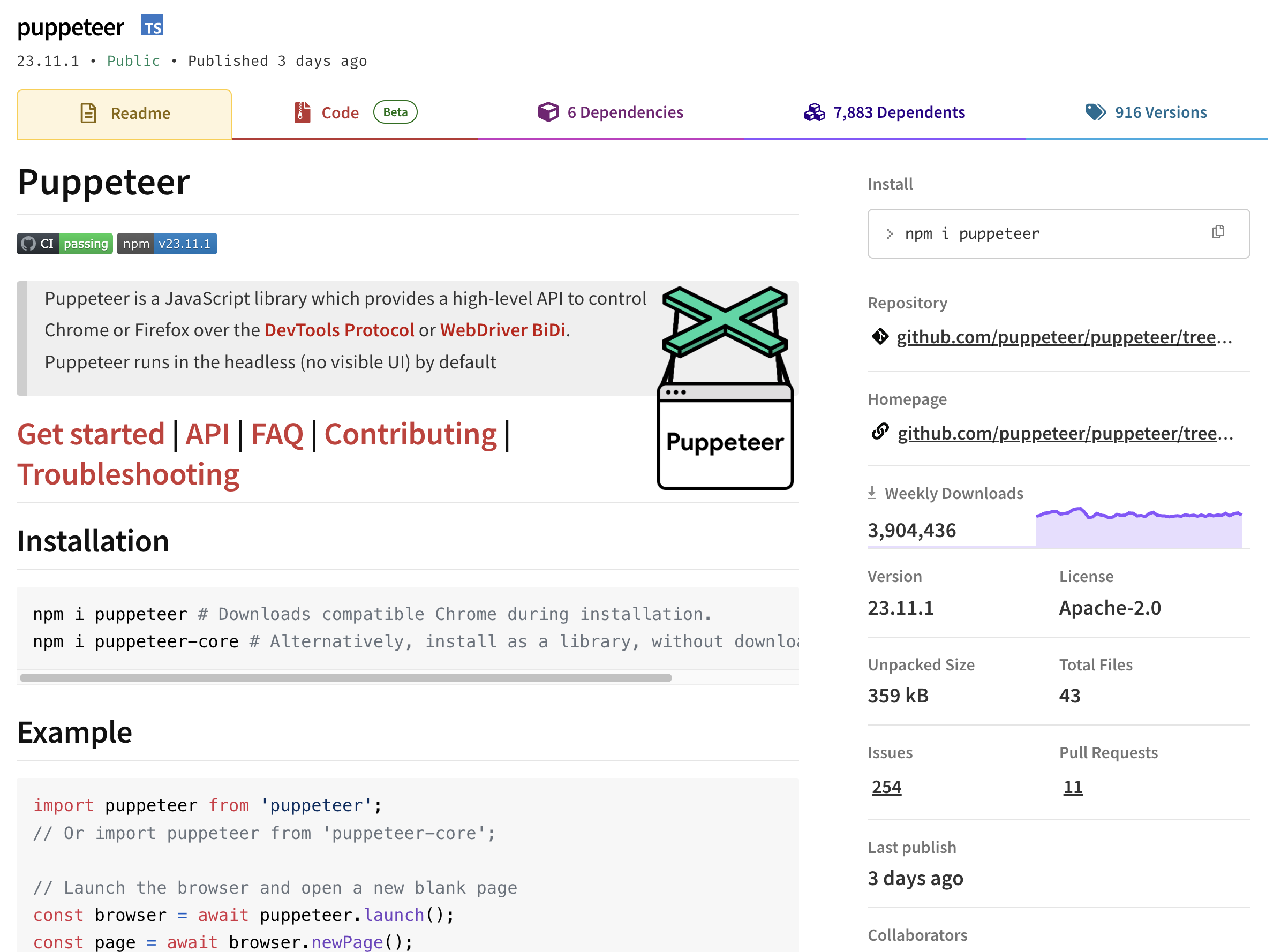Click the weekly downloads sparkline chart

coord(1138,528)
